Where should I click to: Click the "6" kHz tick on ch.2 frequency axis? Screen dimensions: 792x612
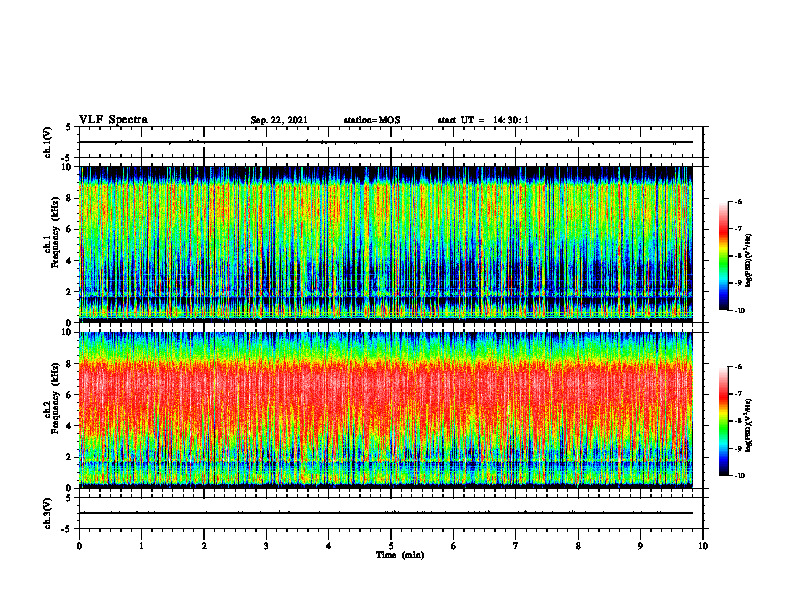point(69,394)
